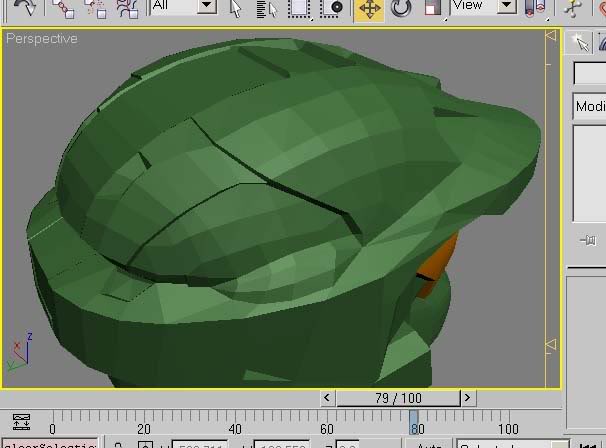Image resolution: width=606 pixels, height=448 pixels.
Task: Open the Create tab in command panel
Action: [579, 43]
